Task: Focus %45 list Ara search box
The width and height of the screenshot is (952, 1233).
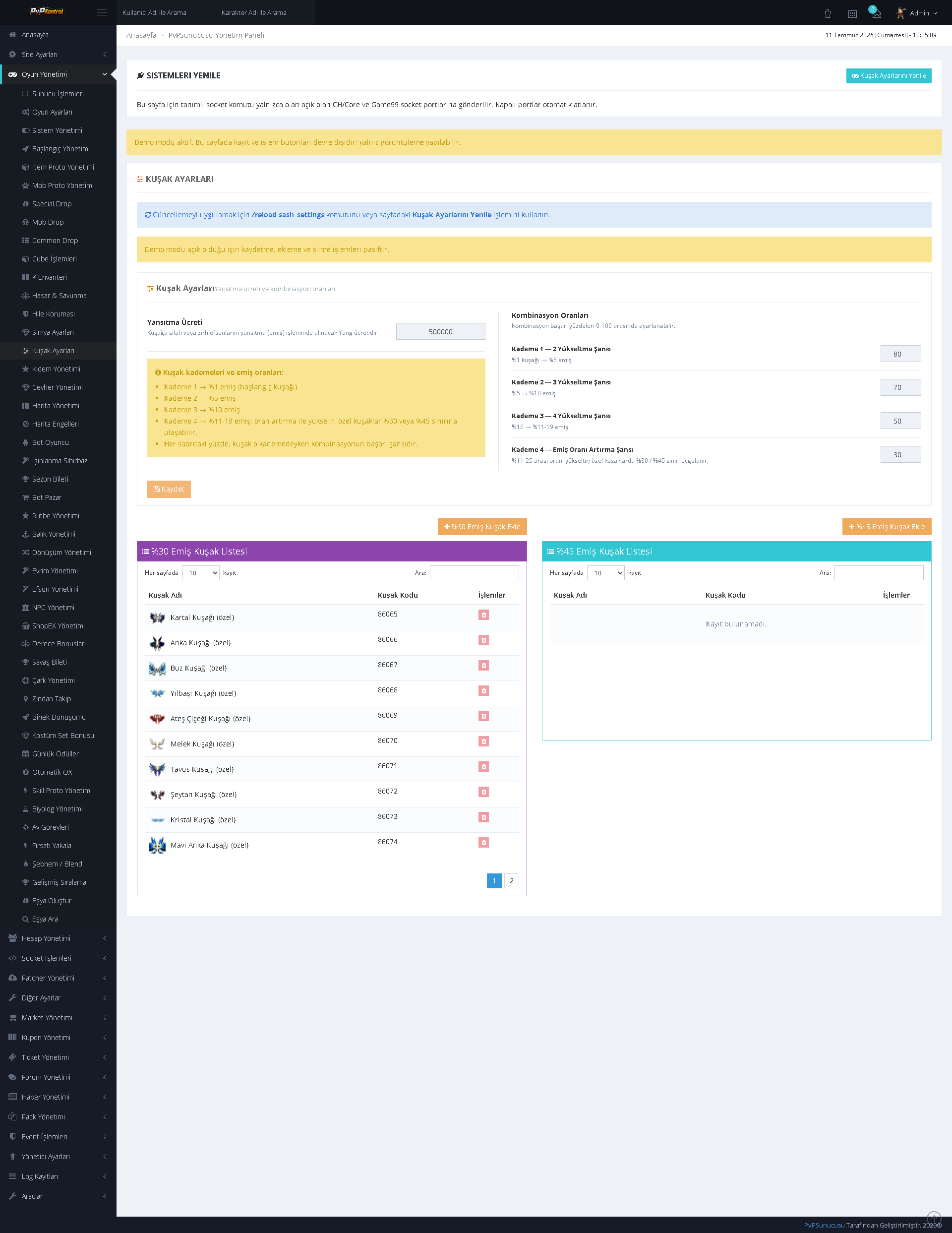Action: click(x=879, y=573)
